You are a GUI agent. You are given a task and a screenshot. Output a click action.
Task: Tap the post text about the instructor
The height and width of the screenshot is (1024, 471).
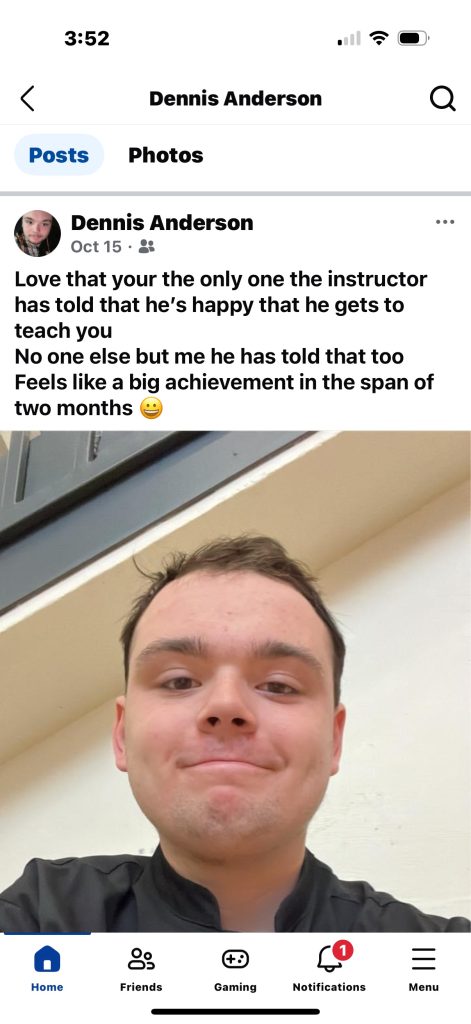point(224,344)
